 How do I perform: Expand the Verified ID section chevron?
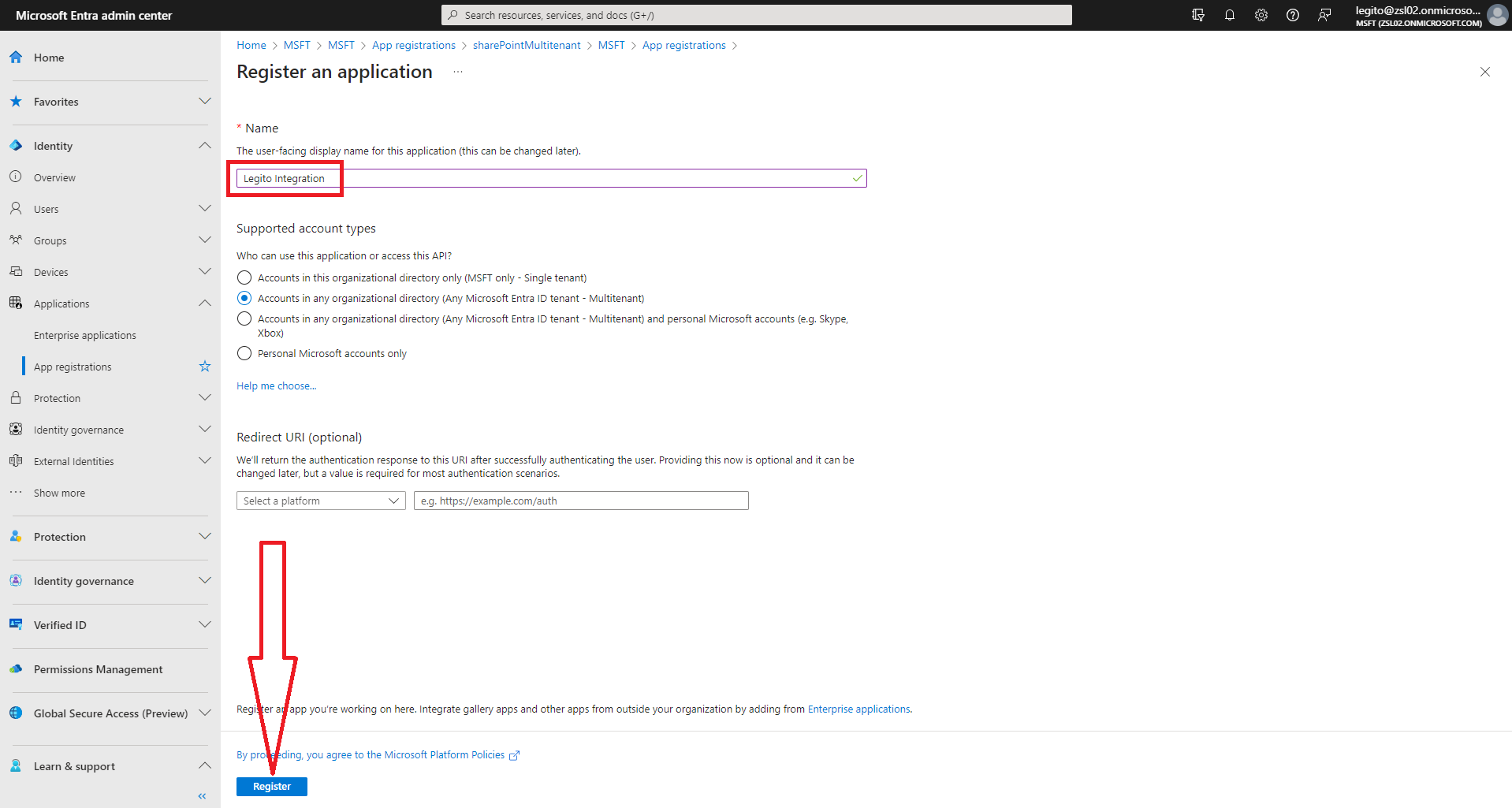(x=205, y=624)
